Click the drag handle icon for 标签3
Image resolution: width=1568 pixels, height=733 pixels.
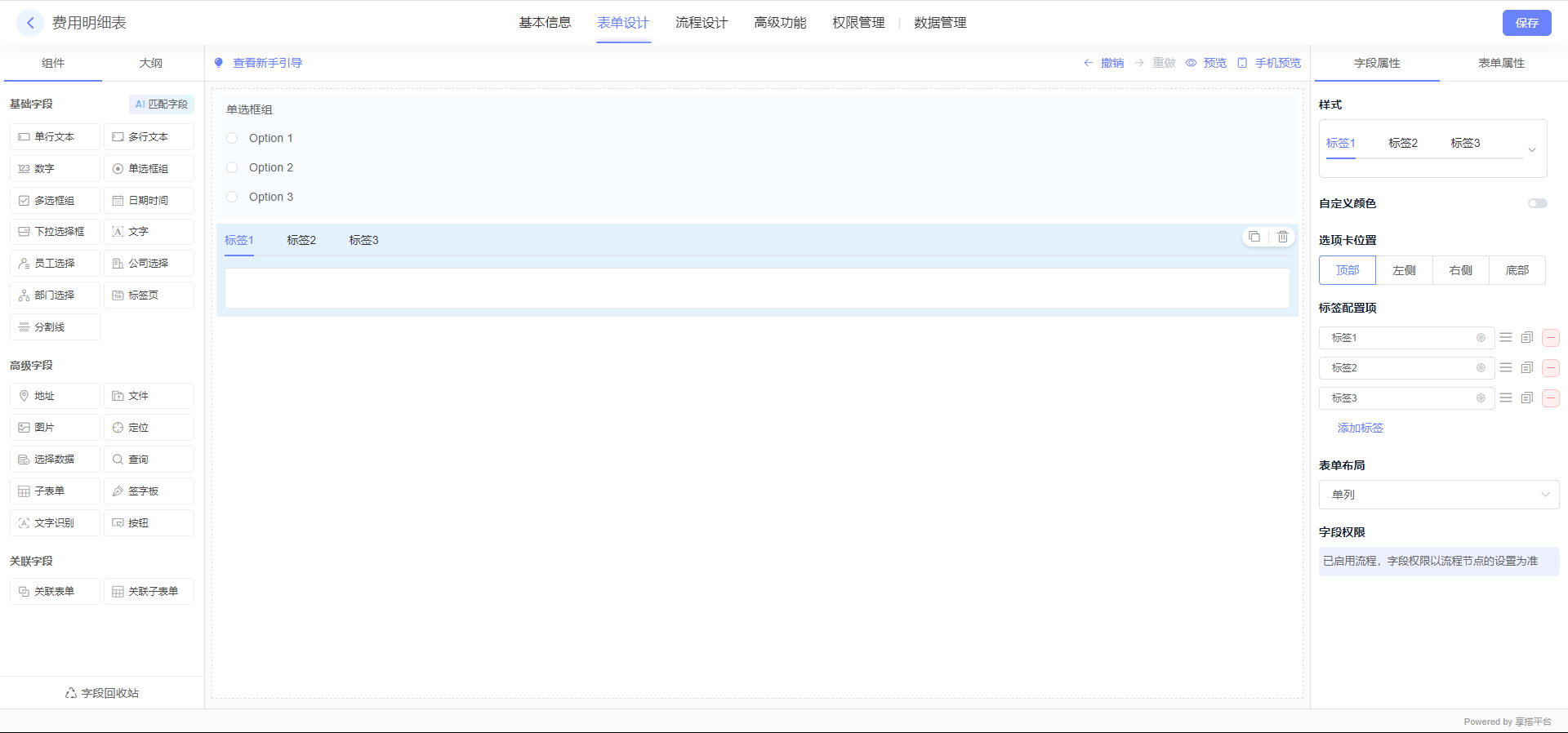tap(1506, 398)
